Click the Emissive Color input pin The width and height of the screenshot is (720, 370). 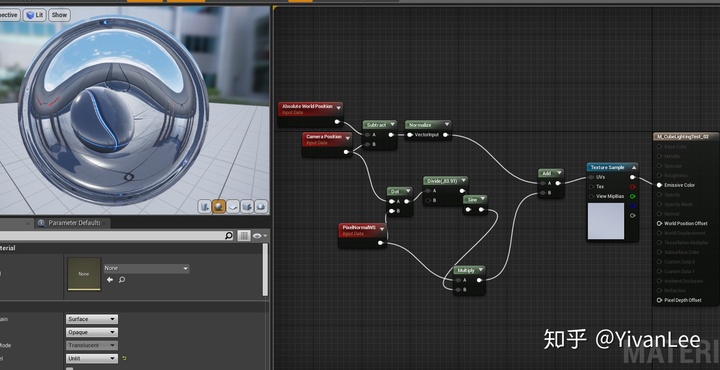click(x=659, y=185)
